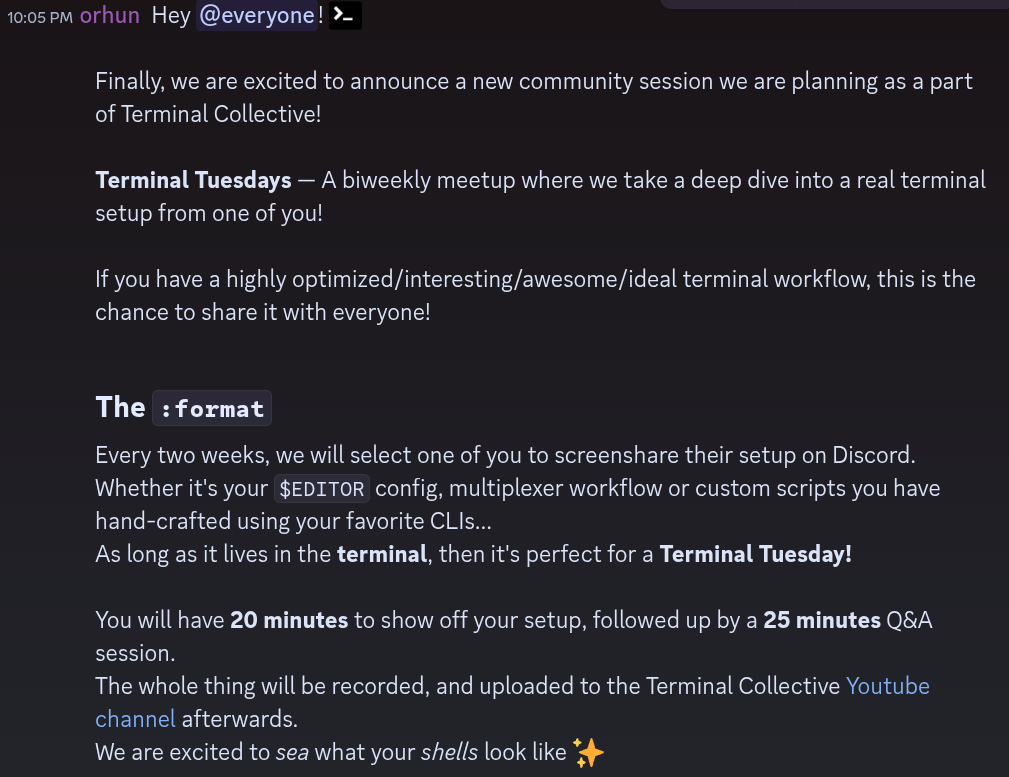Click the word "Discord" in the message
Screen dimensions: 1009x777
pos(874,455)
